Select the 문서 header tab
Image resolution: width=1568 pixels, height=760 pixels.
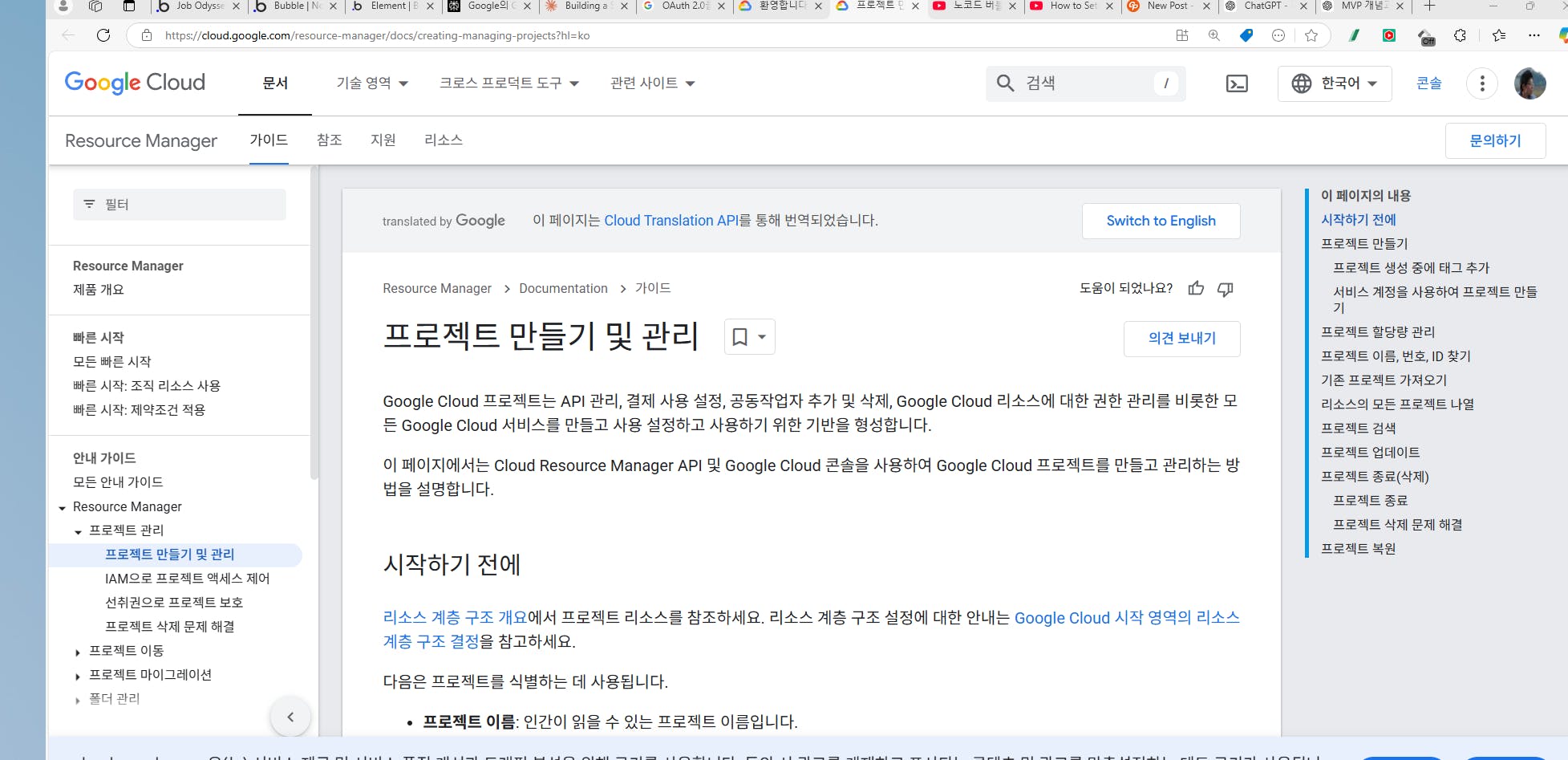click(275, 83)
